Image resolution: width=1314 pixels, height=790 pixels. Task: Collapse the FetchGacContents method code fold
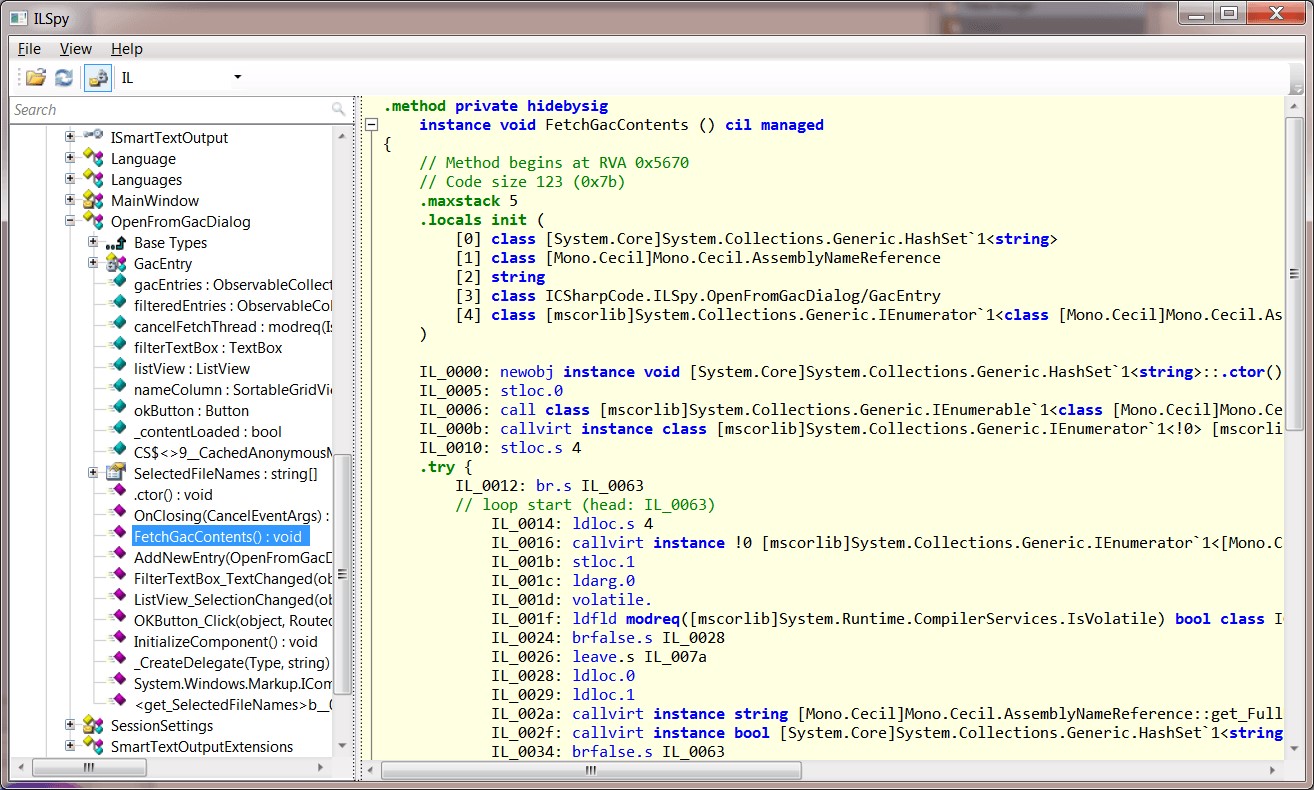point(371,125)
